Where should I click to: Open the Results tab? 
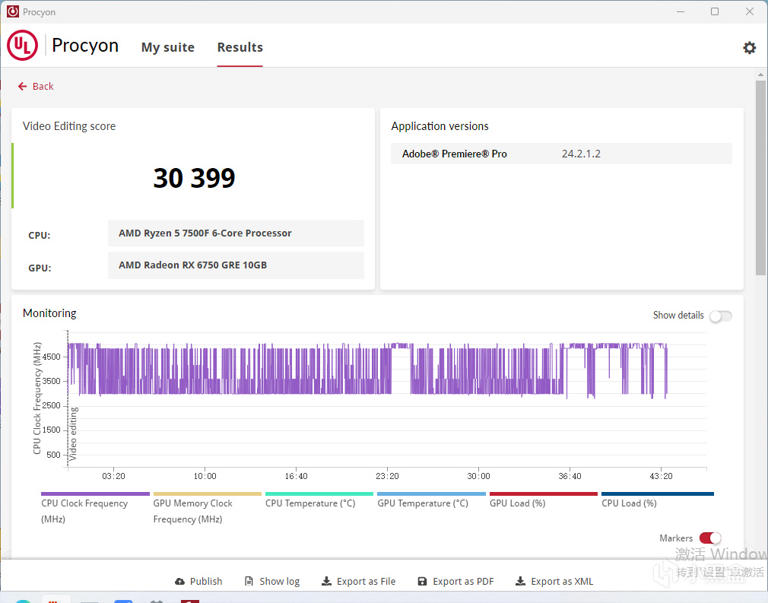[240, 48]
